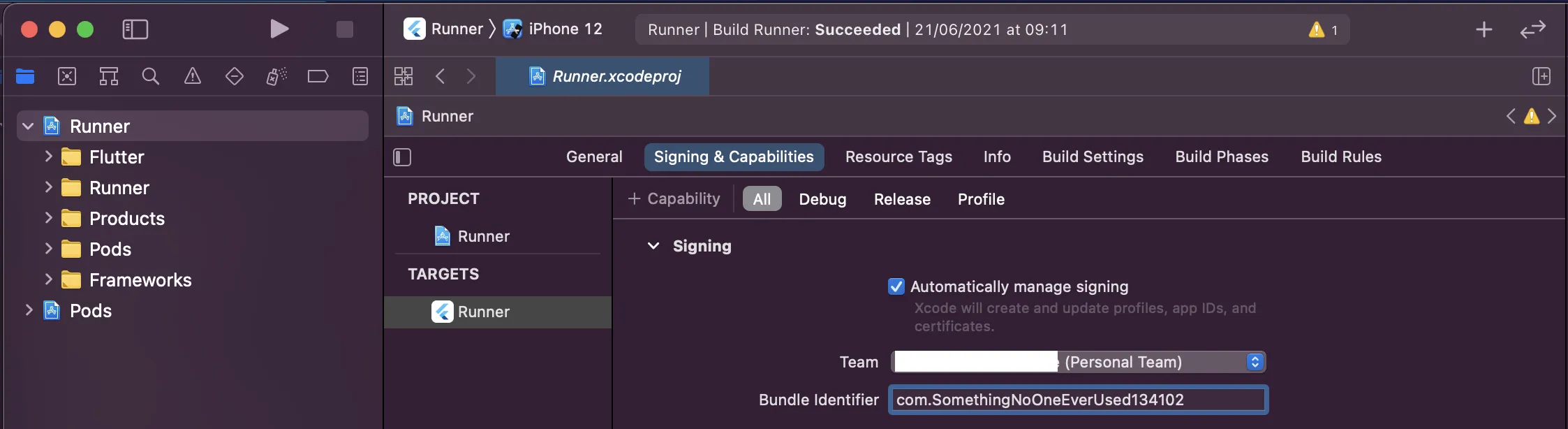The image size is (1568, 429).
Task: Collapse the Signing section
Action: [x=653, y=246]
